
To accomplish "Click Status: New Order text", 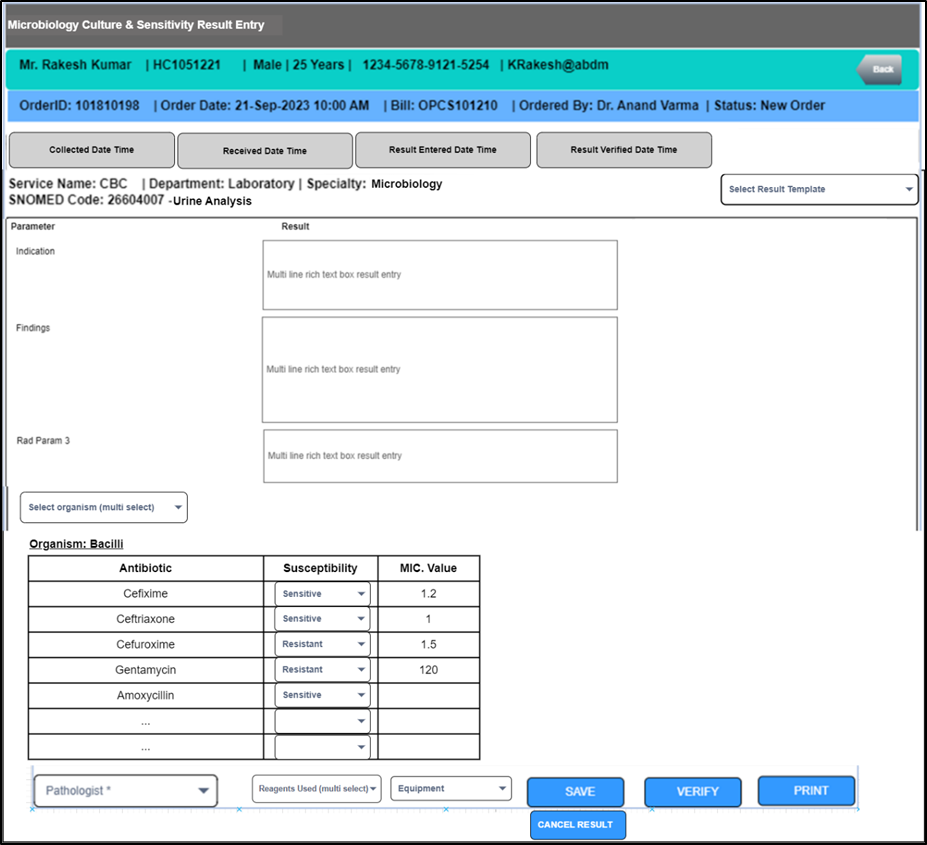I will coord(769,106).
